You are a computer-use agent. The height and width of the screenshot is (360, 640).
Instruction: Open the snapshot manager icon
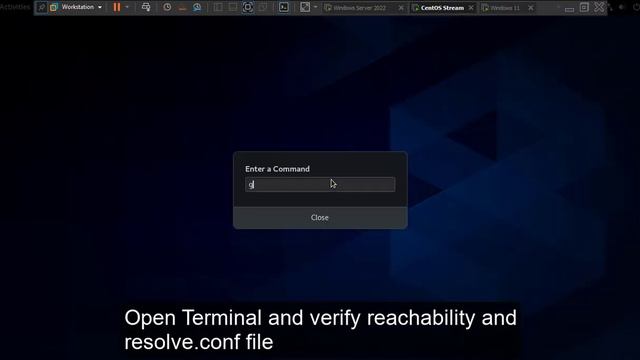pos(197,7)
